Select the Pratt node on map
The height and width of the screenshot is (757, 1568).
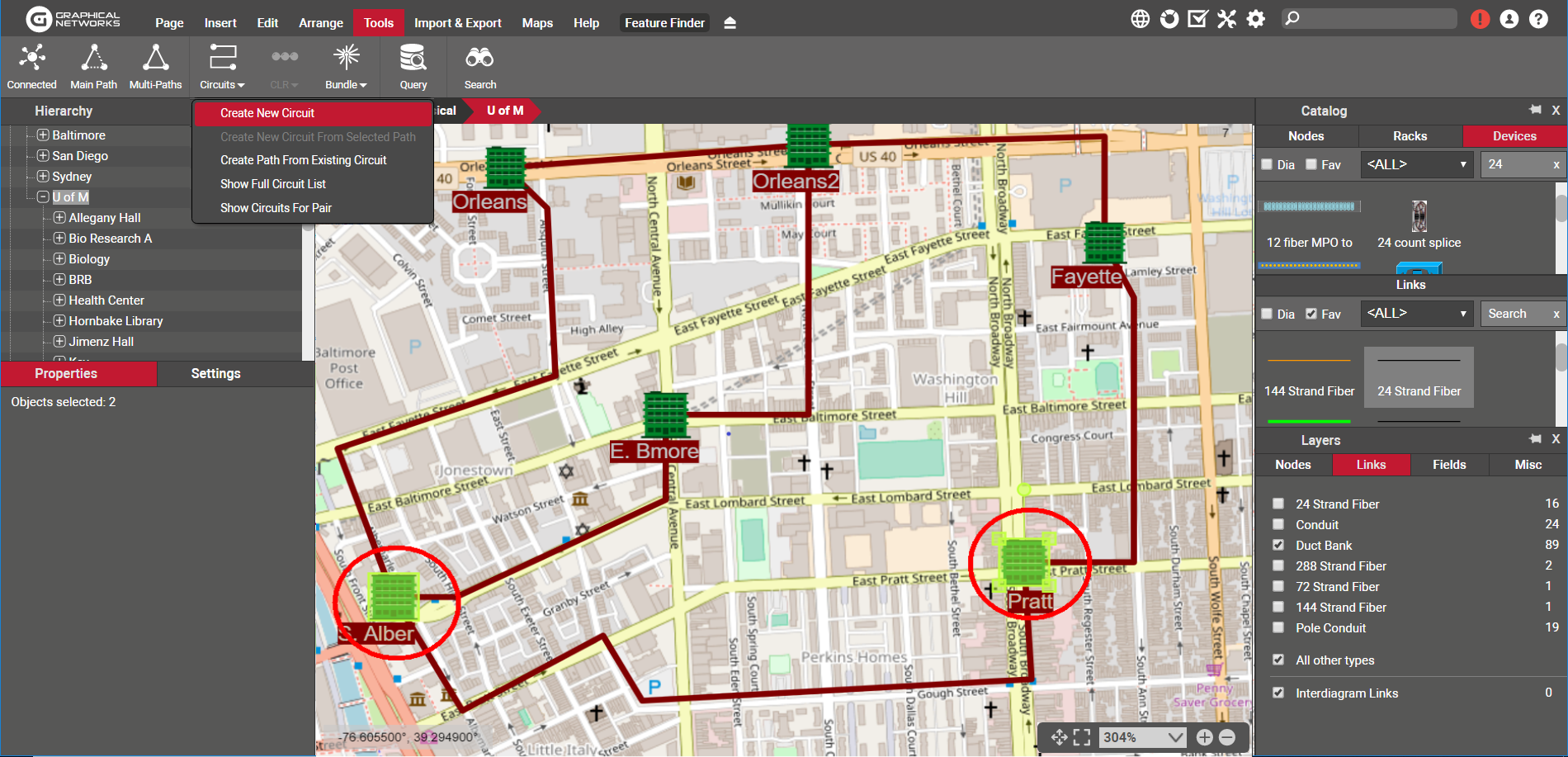click(1024, 562)
